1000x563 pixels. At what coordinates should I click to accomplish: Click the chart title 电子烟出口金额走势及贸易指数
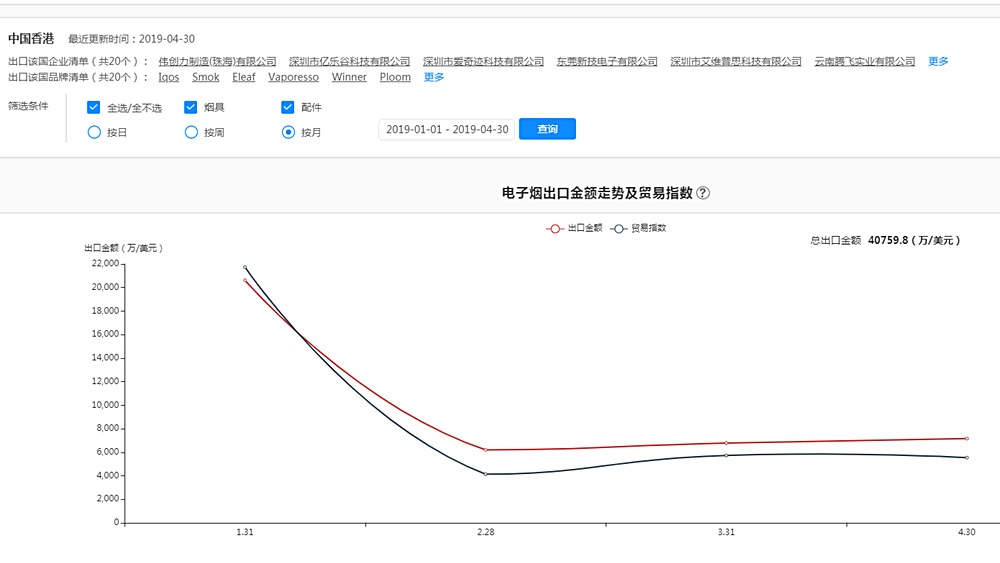597,193
